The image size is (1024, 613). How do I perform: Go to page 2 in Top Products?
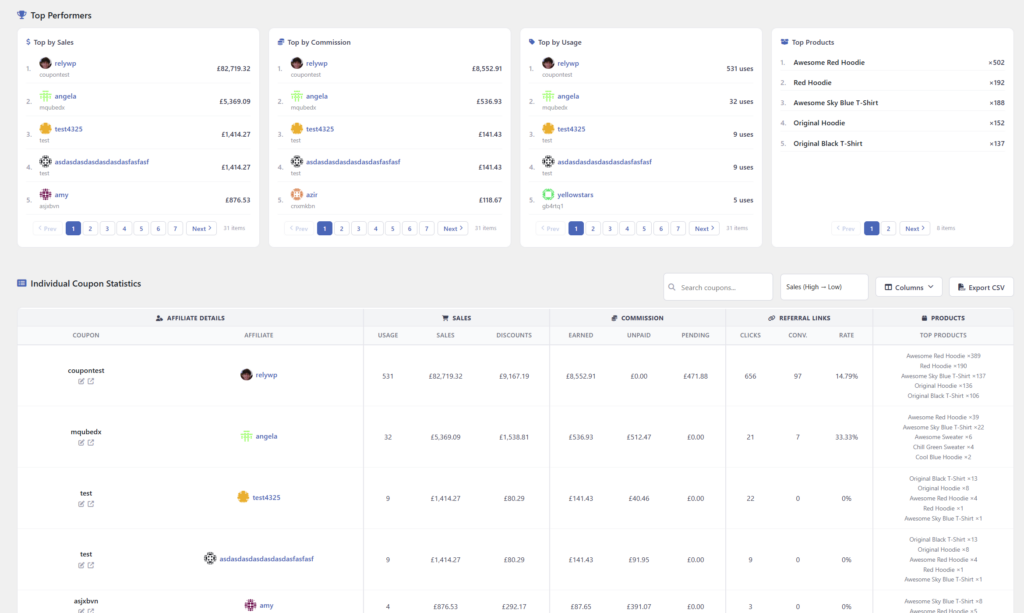[889, 229]
